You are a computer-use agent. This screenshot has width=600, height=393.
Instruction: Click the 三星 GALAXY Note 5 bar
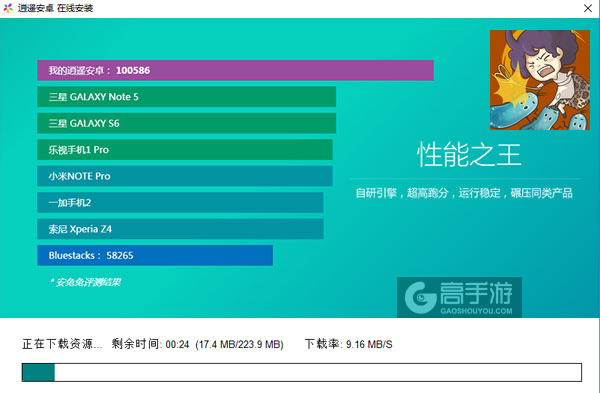pyautogui.click(x=186, y=97)
